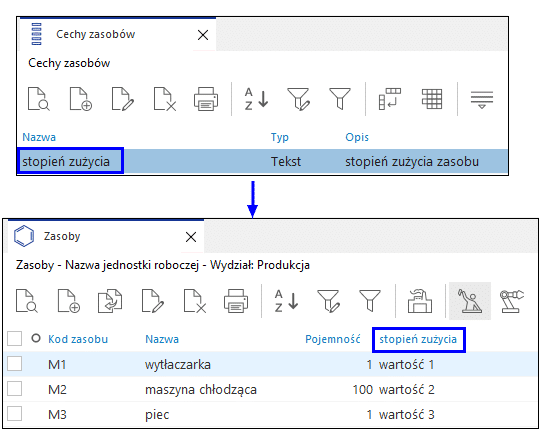Check the checkbox for resource M1

click(x=14, y=364)
